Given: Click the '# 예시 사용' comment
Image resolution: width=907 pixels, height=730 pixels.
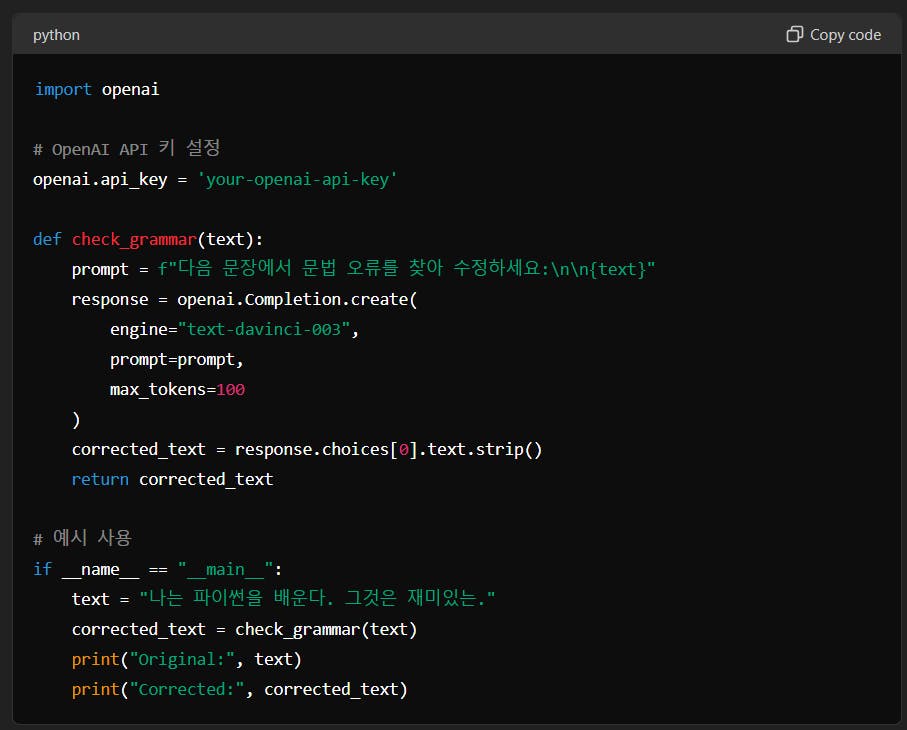Looking at the screenshot, I should (82, 538).
